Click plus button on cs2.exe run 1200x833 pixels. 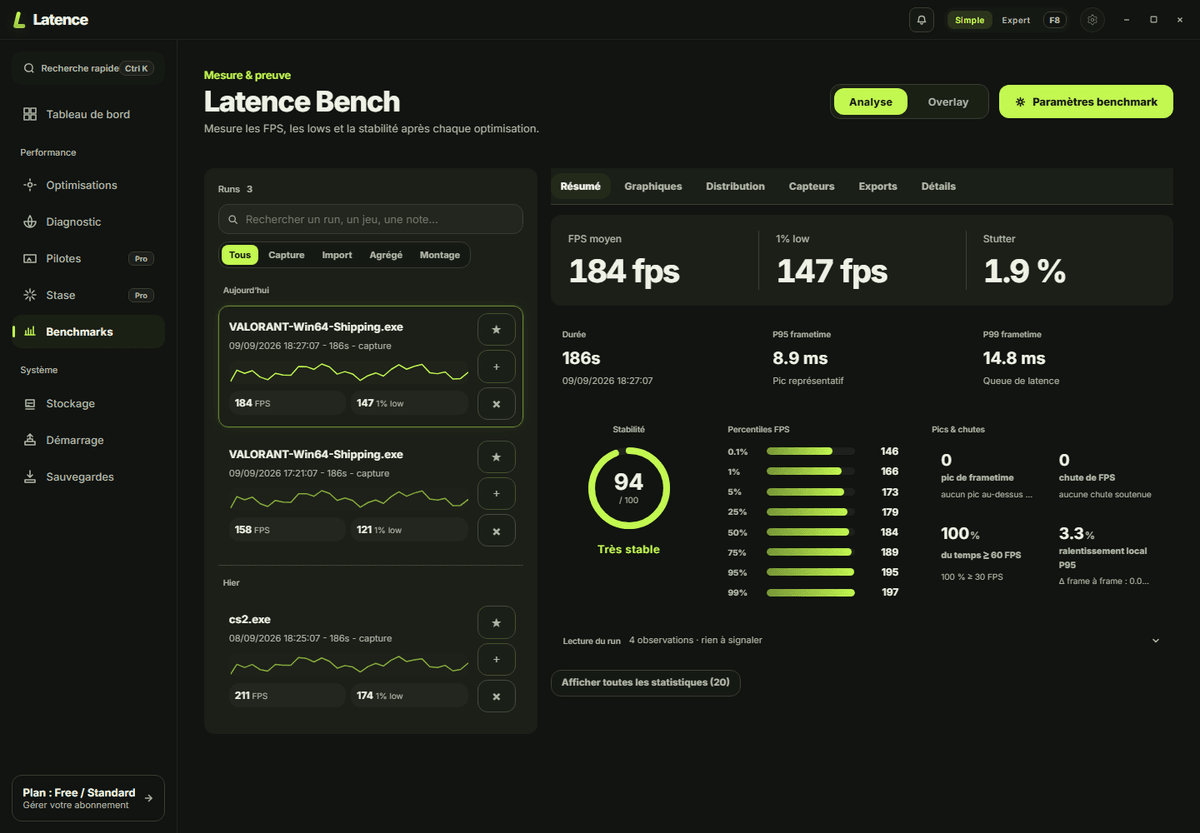(x=496, y=659)
